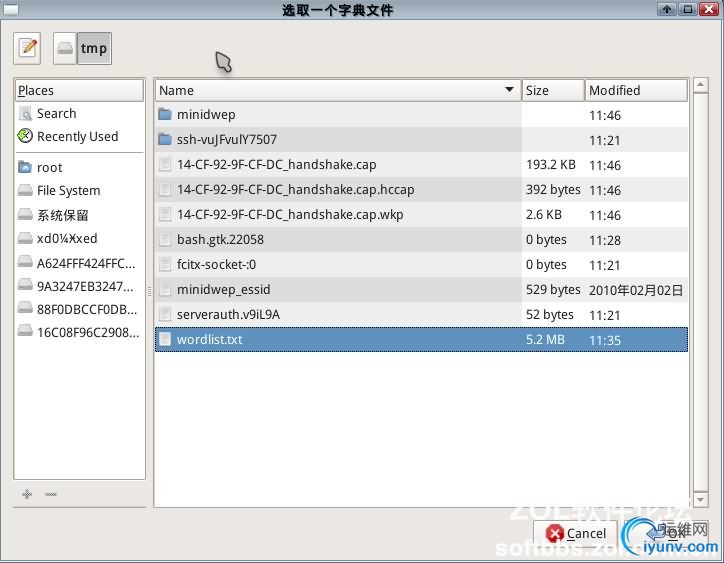Select the wordlist.txt file
Screen dimensions: 724x563
coord(421,339)
